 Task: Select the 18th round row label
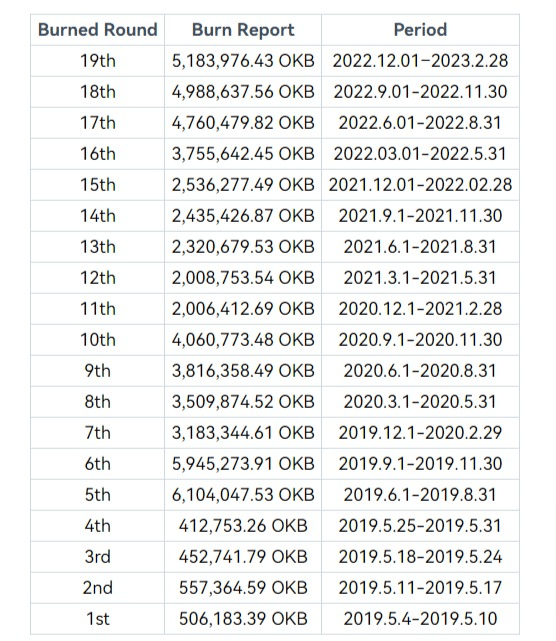click(98, 92)
